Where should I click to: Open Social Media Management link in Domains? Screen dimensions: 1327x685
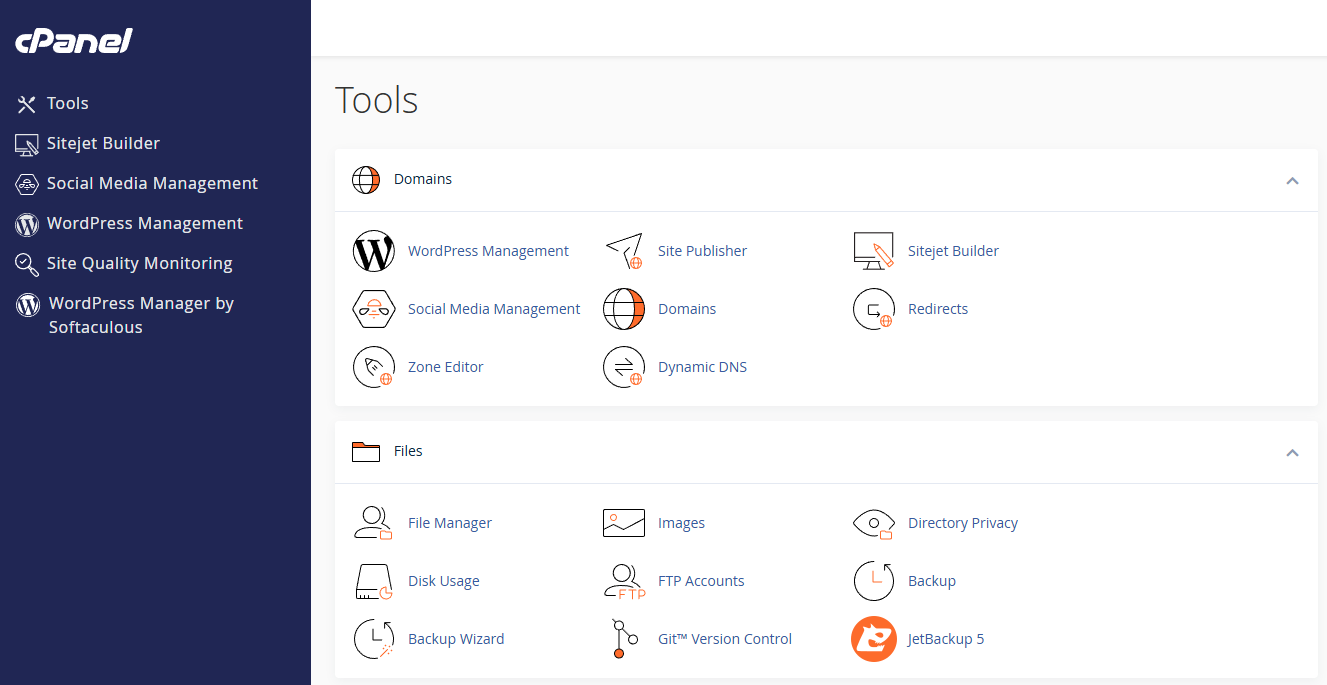click(494, 309)
